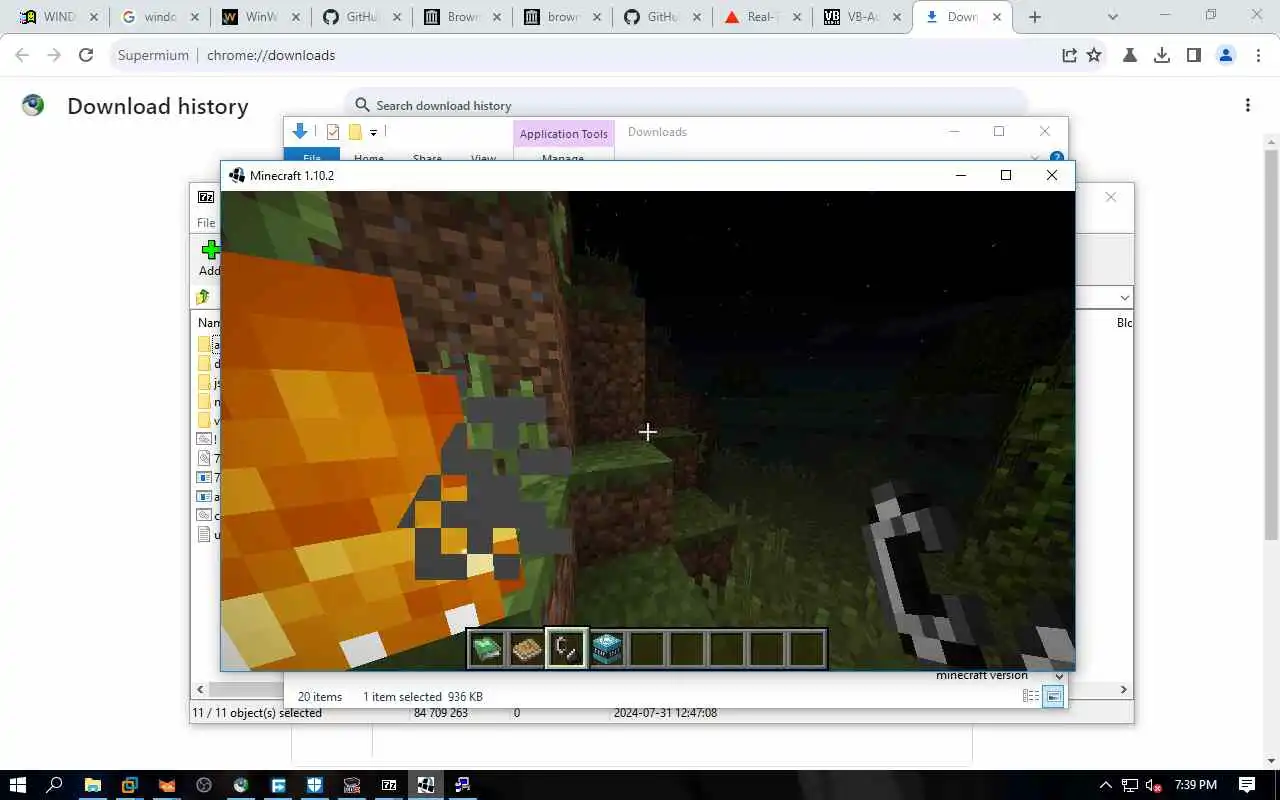Click the taskbar clock showing 7:39 PM

pyautogui.click(x=1194, y=785)
